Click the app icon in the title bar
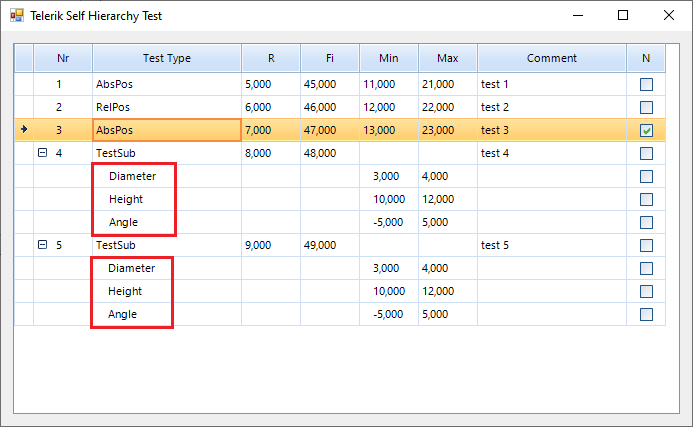Screen dimensions: 693x427 (x=16, y=16)
